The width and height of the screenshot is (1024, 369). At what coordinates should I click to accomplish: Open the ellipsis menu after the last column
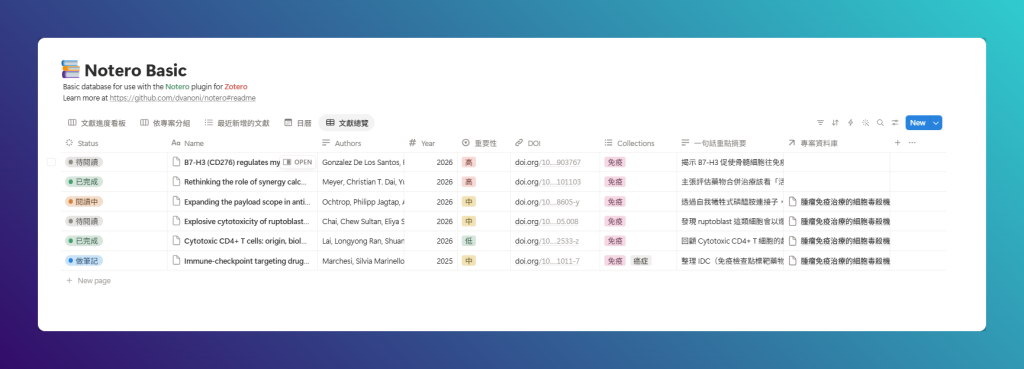pos(912,142)
